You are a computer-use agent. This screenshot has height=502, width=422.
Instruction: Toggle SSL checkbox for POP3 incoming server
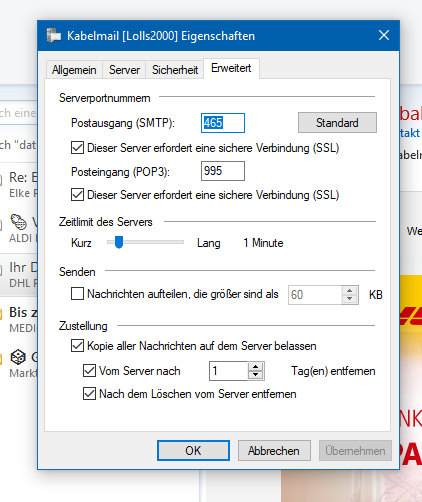pyautogui.click(x=77, y=194)
